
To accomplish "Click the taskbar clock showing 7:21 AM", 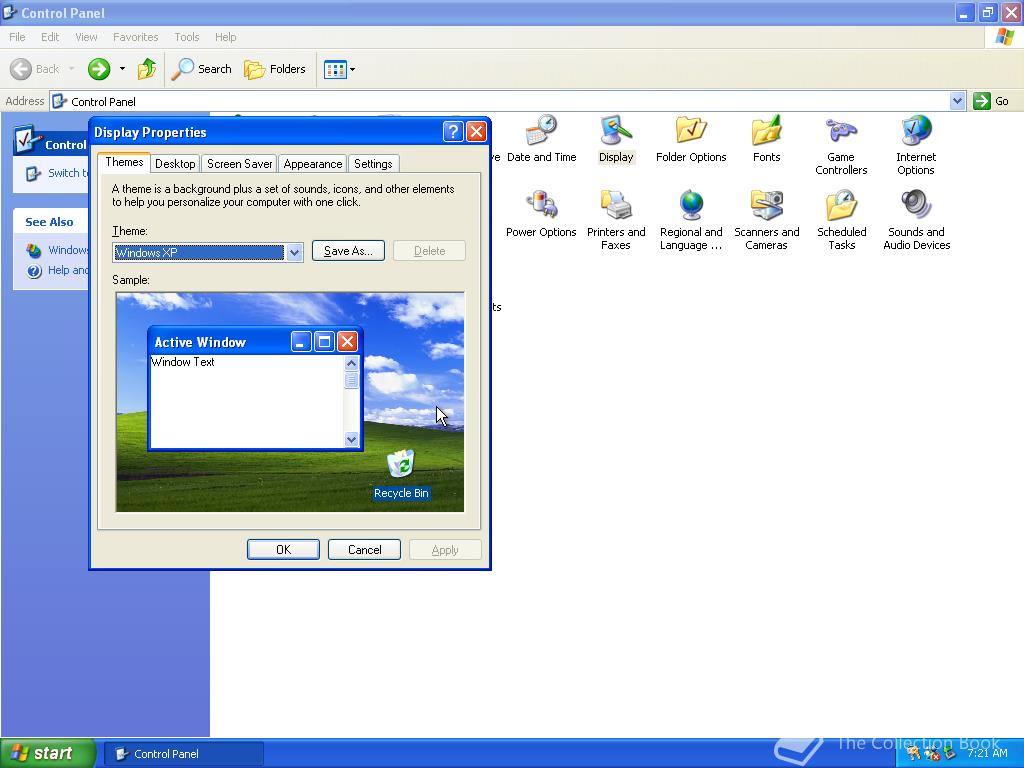I will coord(987,753).
